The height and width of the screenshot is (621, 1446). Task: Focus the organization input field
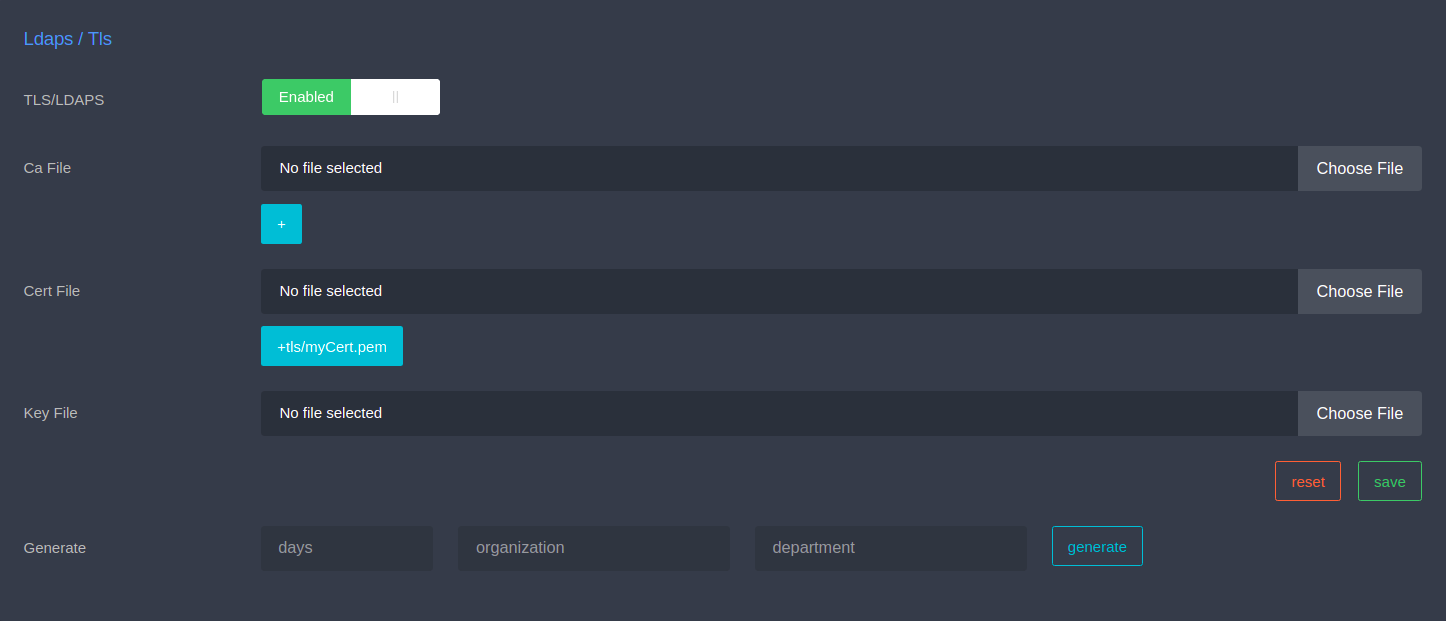point(593,548)
